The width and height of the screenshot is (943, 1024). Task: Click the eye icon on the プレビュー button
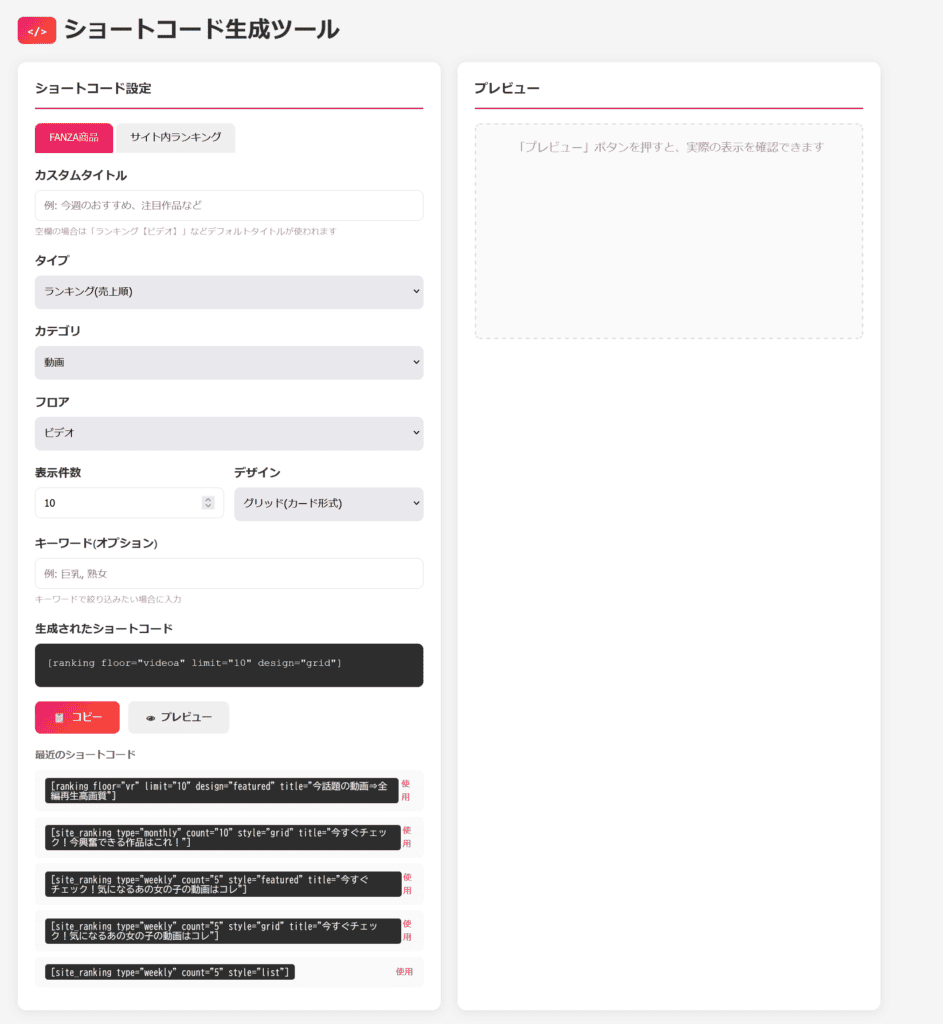coord(150,718)
